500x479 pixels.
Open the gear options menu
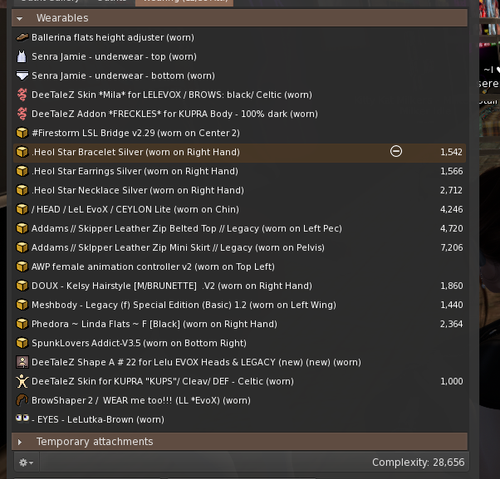(26, 462)
